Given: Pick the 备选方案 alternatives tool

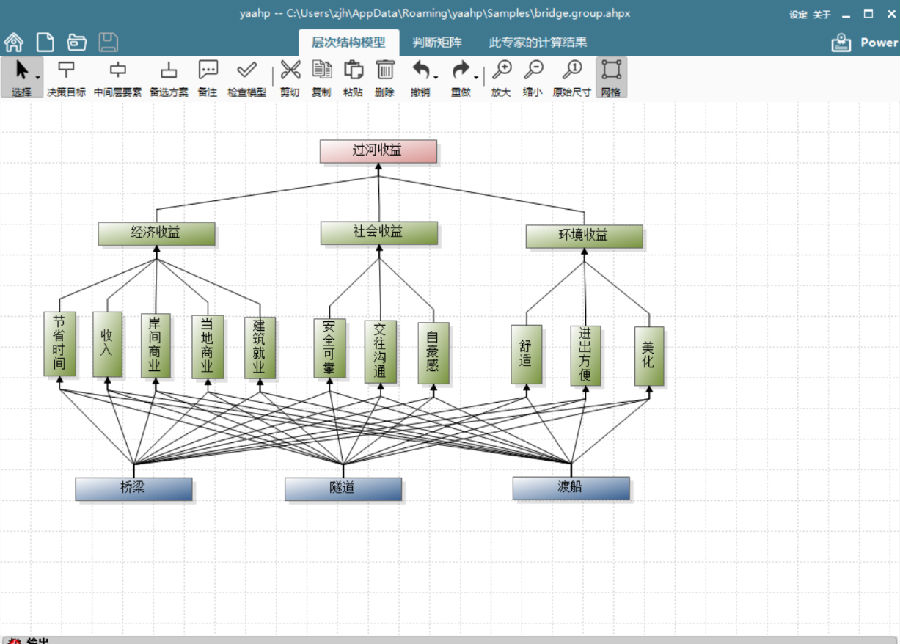Looking at the screenshot, I should (169, 77).
